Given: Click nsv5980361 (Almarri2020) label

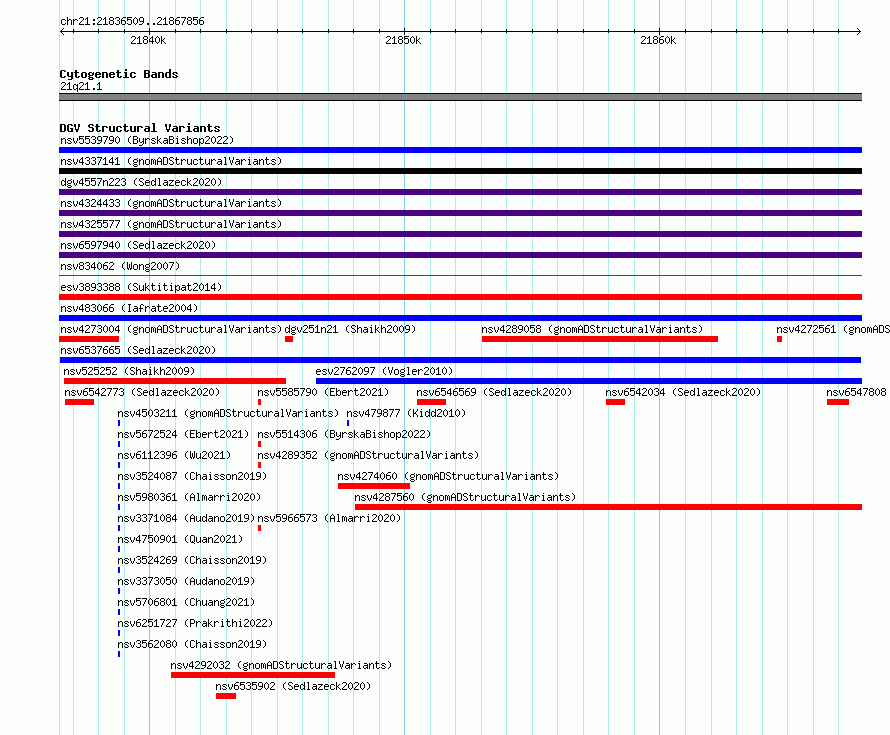Looking at the screenshot, I should click(x=189, y=497).
